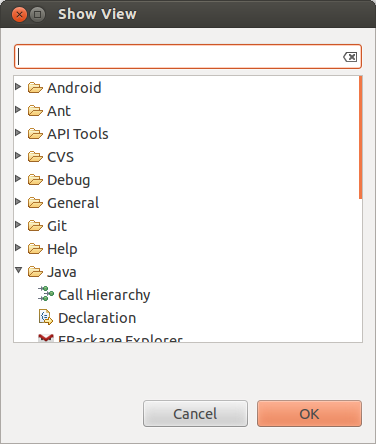Select the Java tree label
Viewport: 376px width, 444px height.
[x=62, y=272]
